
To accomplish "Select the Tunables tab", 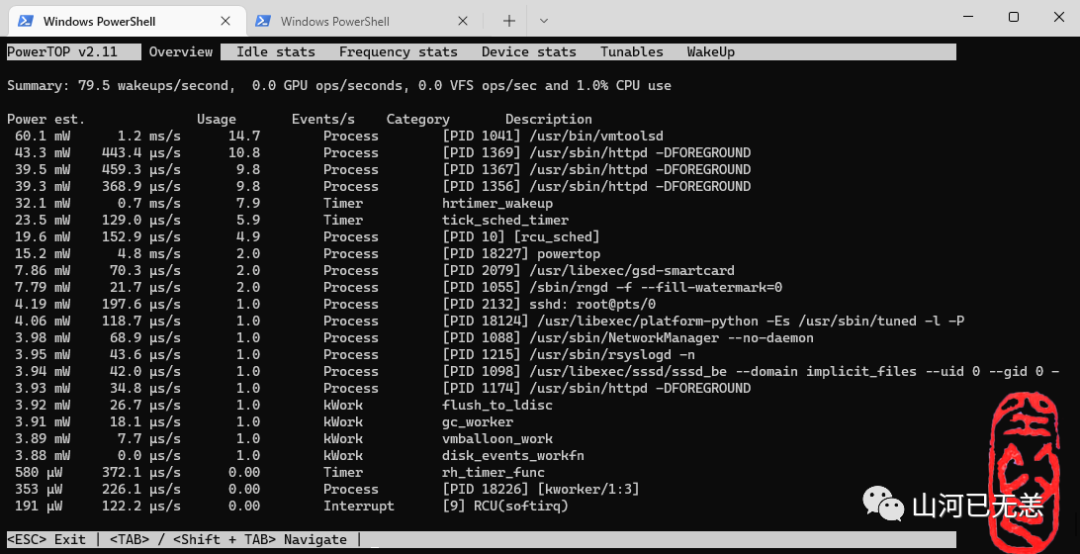I will tap(632, 52).
